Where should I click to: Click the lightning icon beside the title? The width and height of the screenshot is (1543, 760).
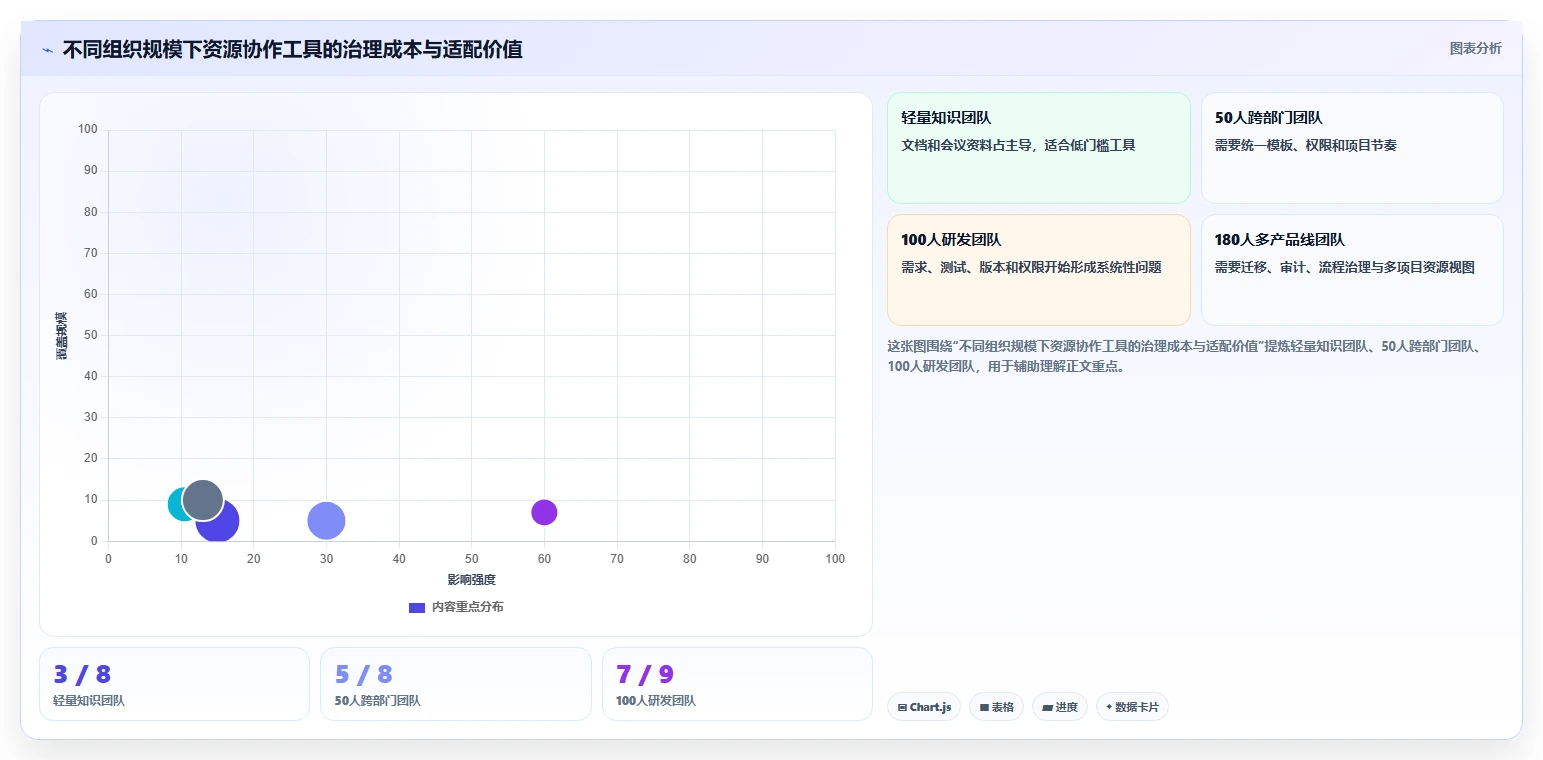coord(48,50)
